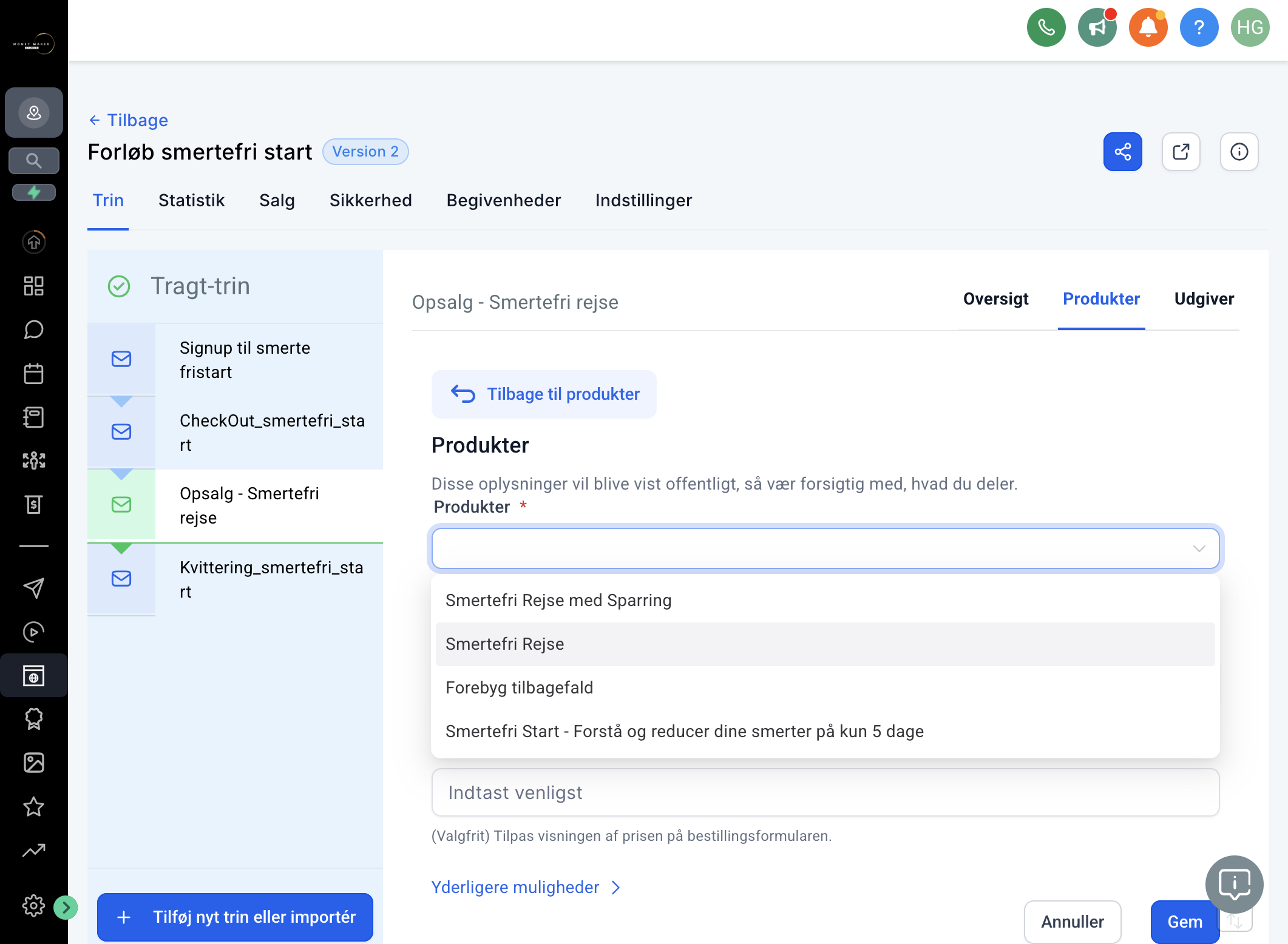Switch to the Statistik tab
The height and width of the screenshot is (944, 1288).
(x=191, y=200)
